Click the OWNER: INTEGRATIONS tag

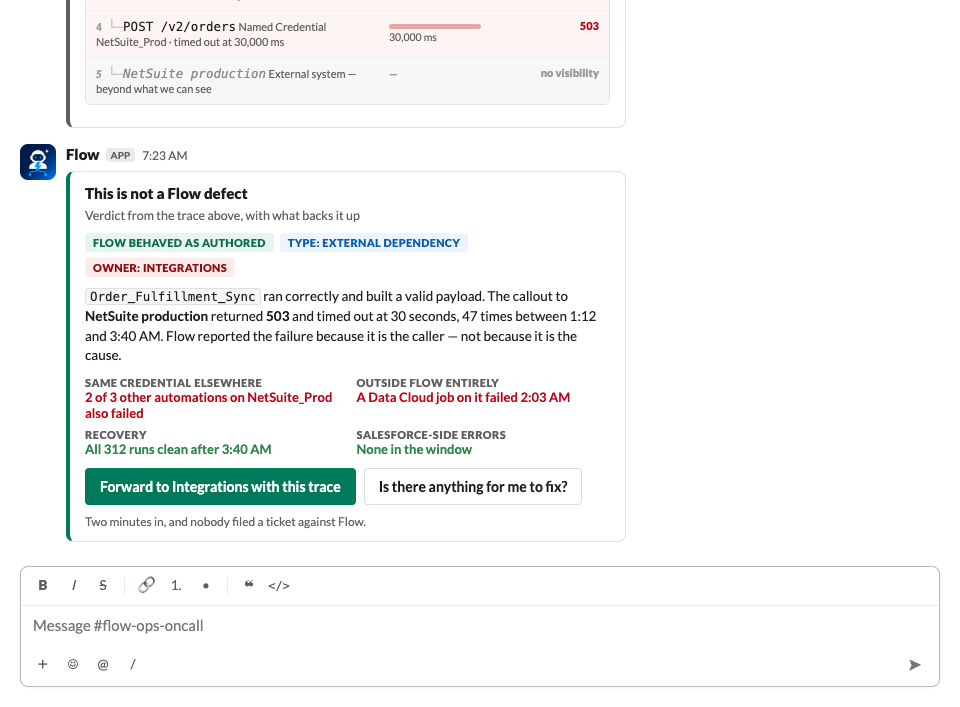160,268
